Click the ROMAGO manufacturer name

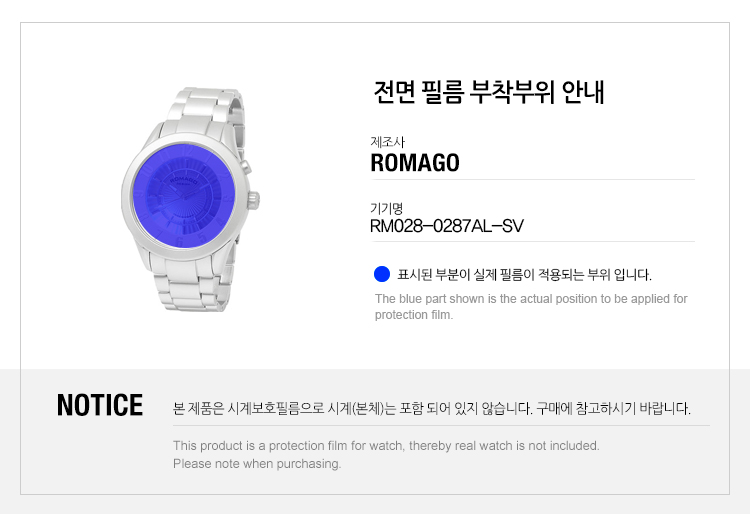415,163
